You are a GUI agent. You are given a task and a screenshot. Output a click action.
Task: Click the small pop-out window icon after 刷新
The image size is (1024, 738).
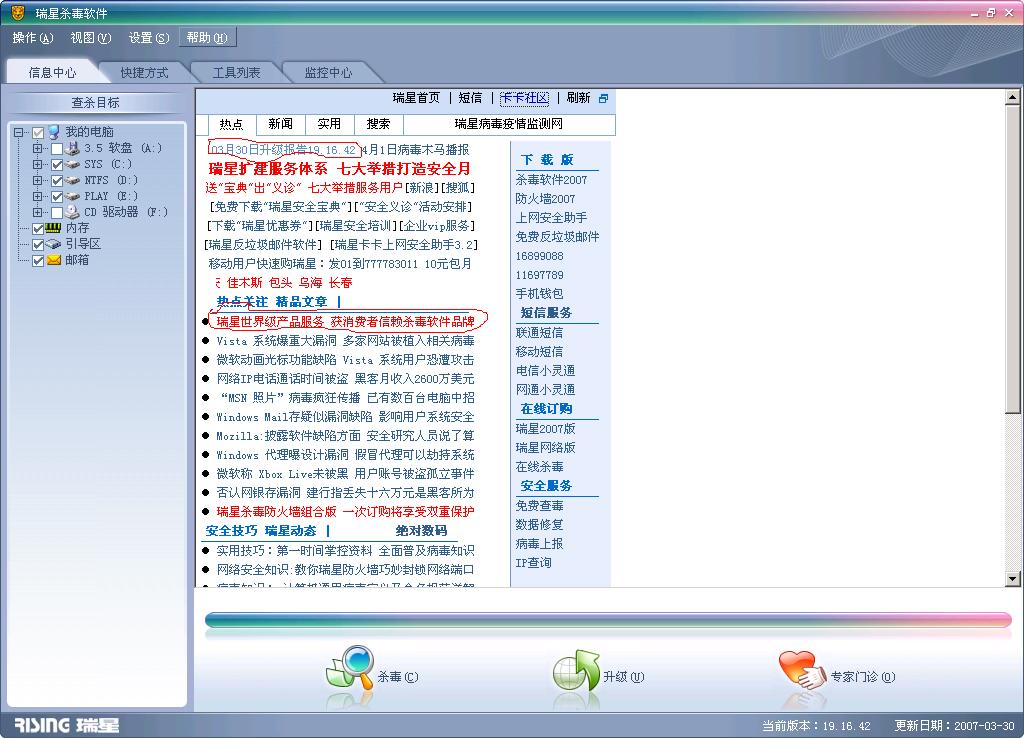click(x=603, y=99)
